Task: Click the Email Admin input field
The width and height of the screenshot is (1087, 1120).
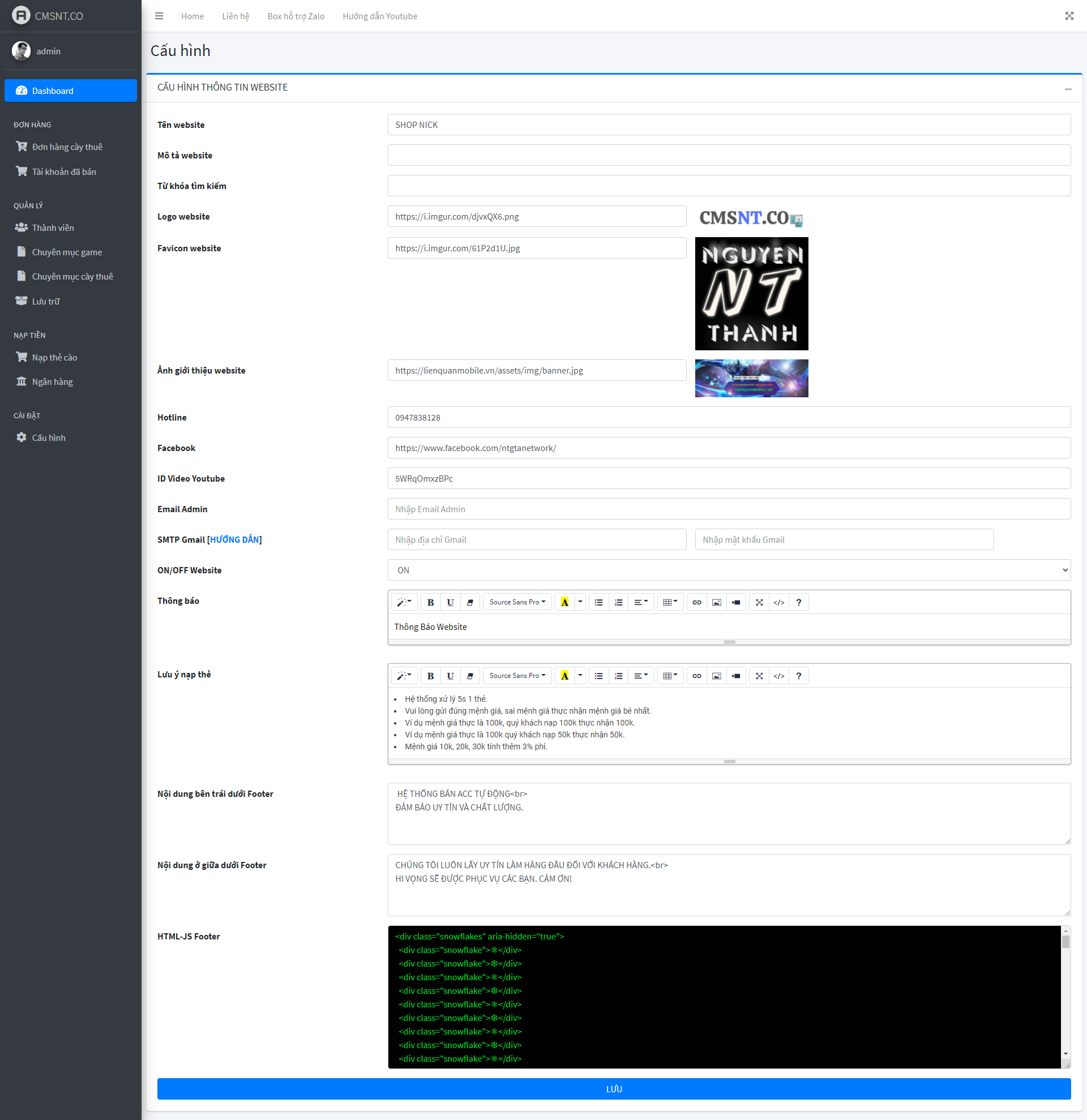Action: point(729,509)
